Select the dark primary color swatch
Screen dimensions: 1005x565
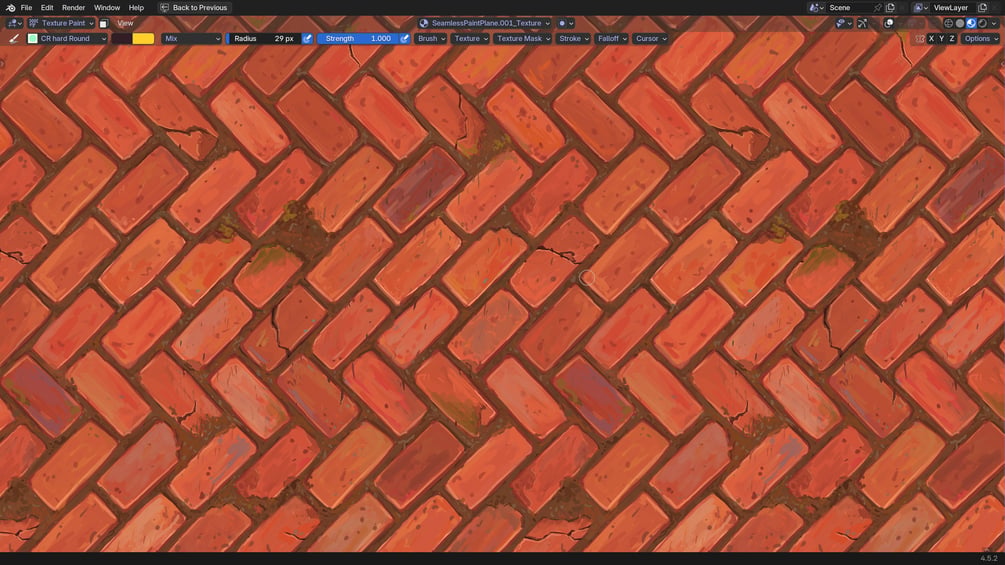pos(121,38)
